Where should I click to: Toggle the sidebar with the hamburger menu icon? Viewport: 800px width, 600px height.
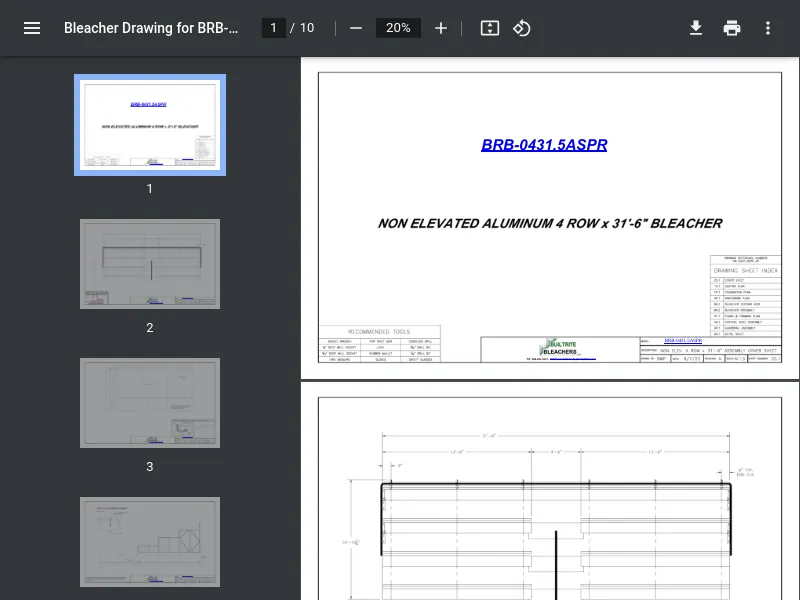pos(32,28)
